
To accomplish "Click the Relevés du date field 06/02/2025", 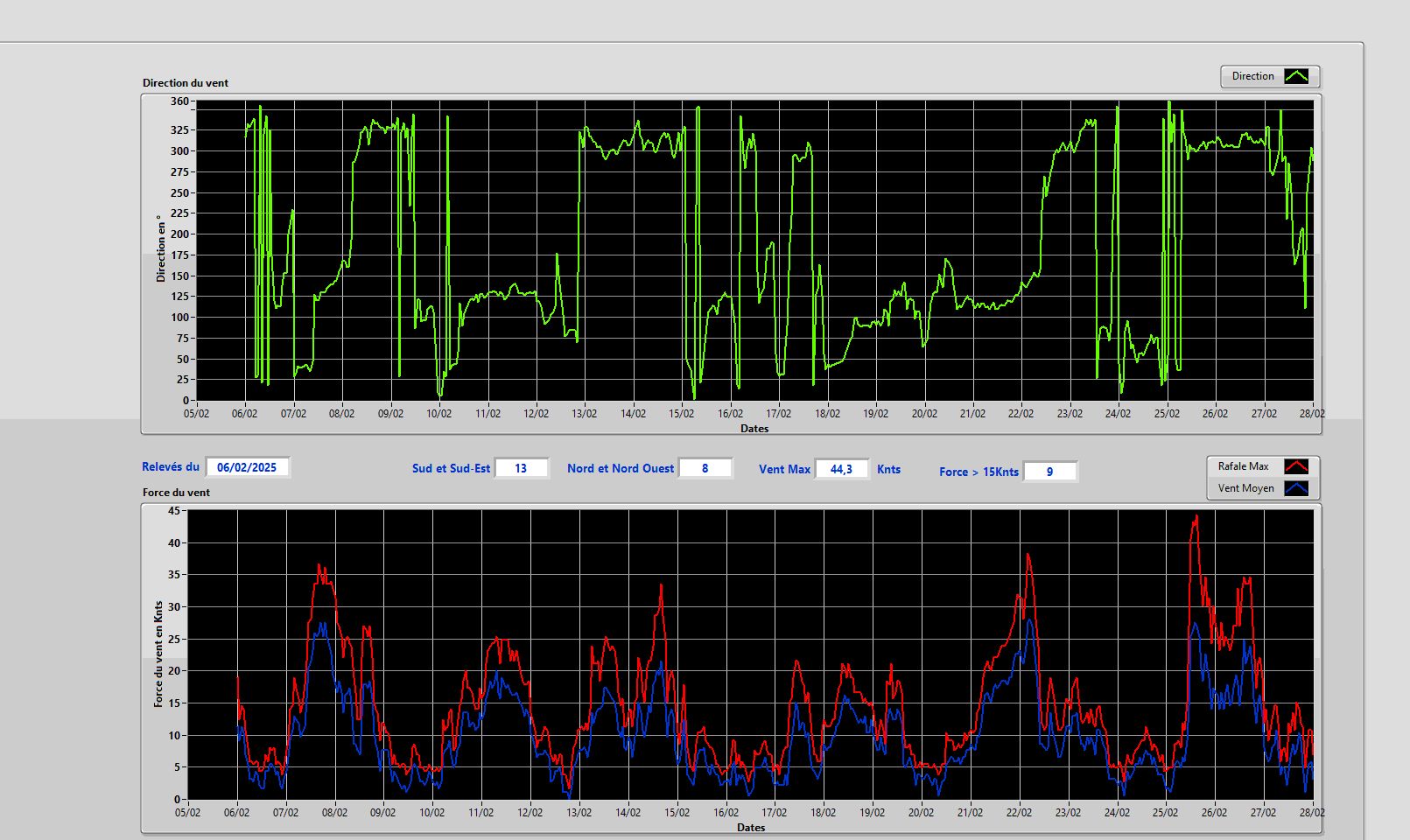I will pos(247,467).
